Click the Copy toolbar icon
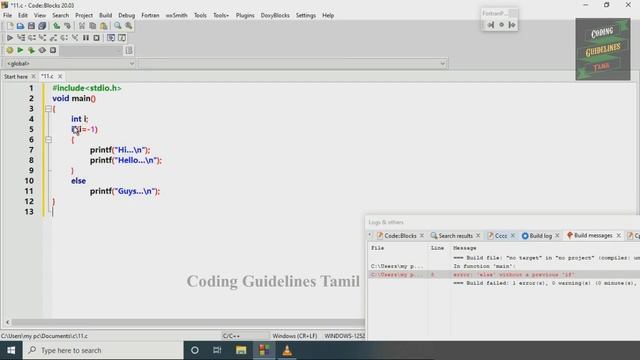Image resolution: width=640 pixels, height=360 pixels. coord(93,26)
